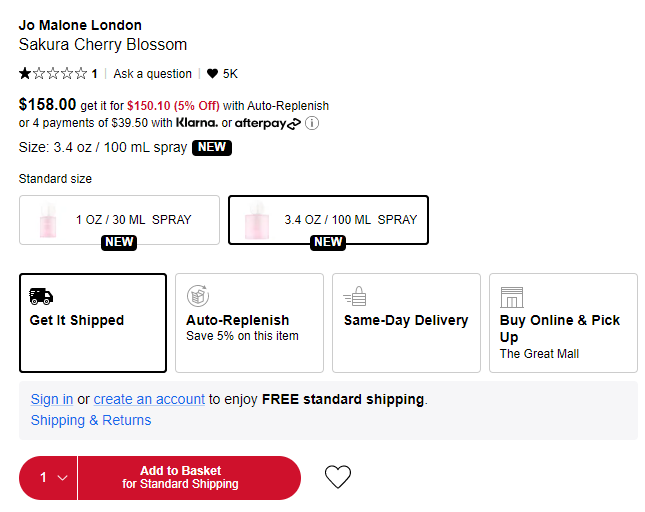Pick Buy Online & Pick Up option
This screenshot has width=645, height=512.
coord(563,322)
